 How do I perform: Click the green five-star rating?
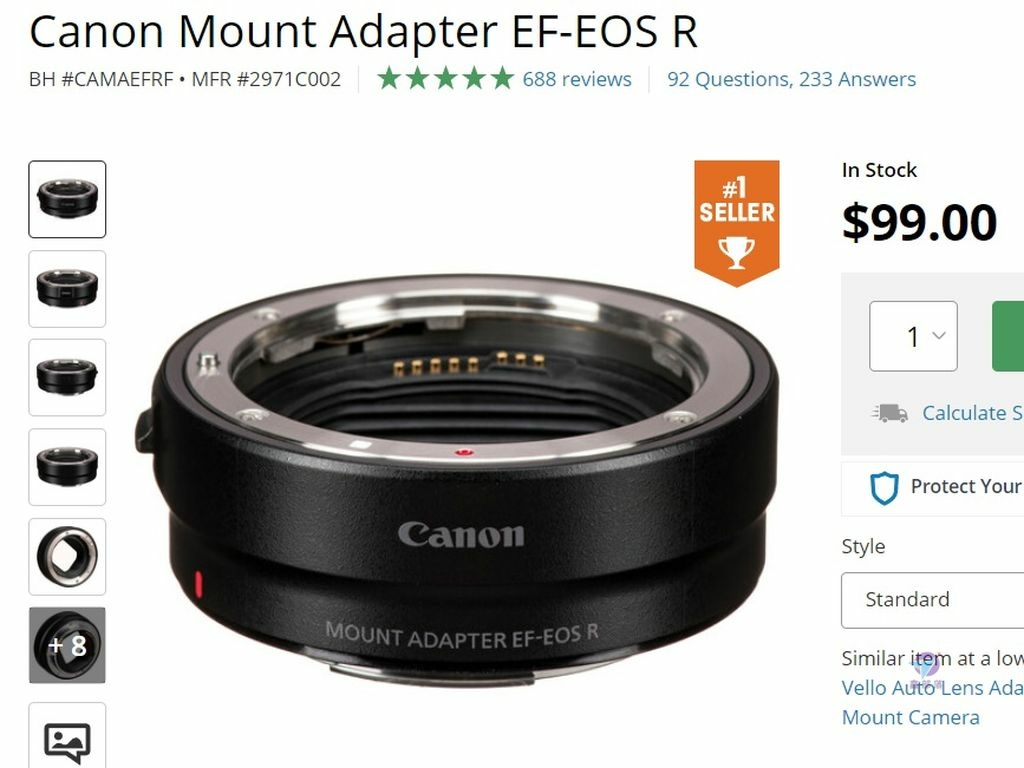click(445, 78)
